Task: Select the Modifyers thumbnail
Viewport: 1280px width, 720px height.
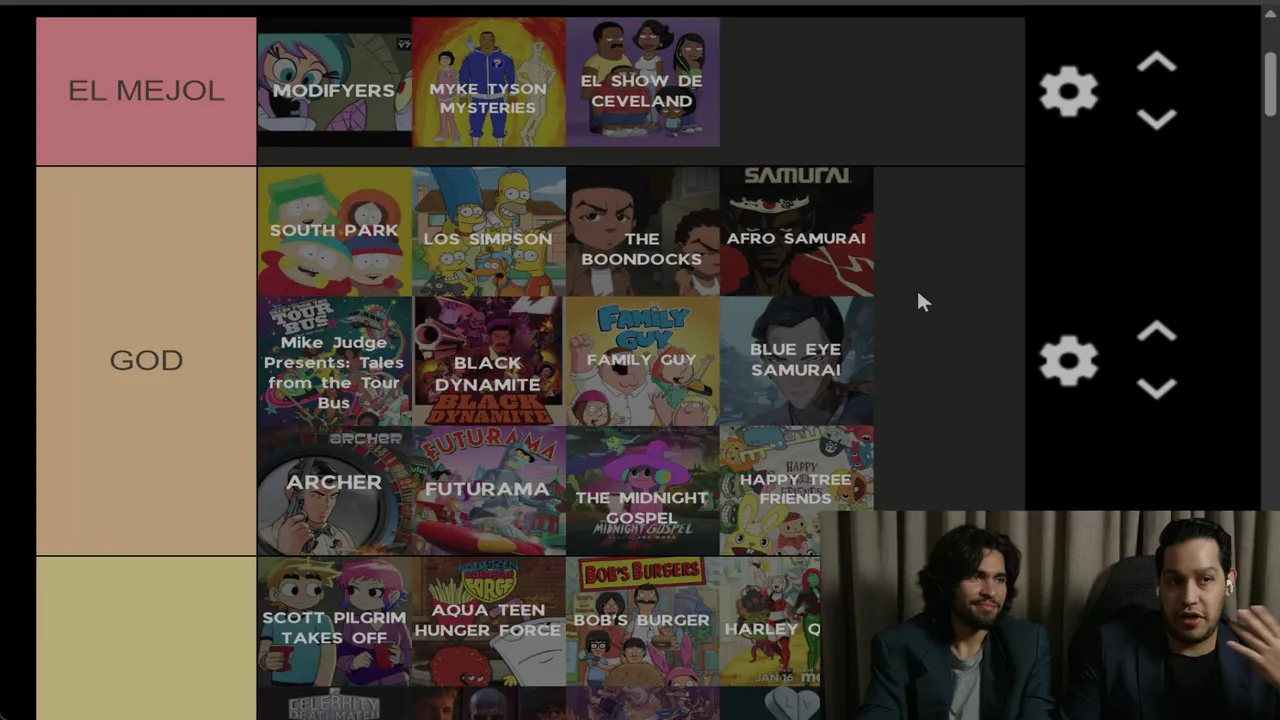Action: click(x=334, y=82)
